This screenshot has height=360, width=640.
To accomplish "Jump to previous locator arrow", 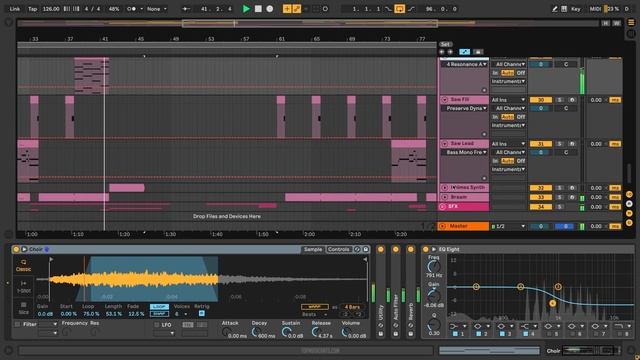I will [x=442, y=52].
